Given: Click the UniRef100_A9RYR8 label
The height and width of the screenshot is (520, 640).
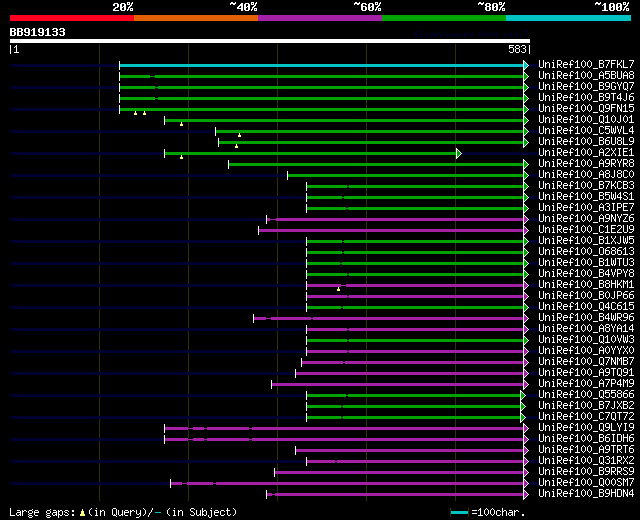Looking at the screenshot, I should (x=586, y=163).
